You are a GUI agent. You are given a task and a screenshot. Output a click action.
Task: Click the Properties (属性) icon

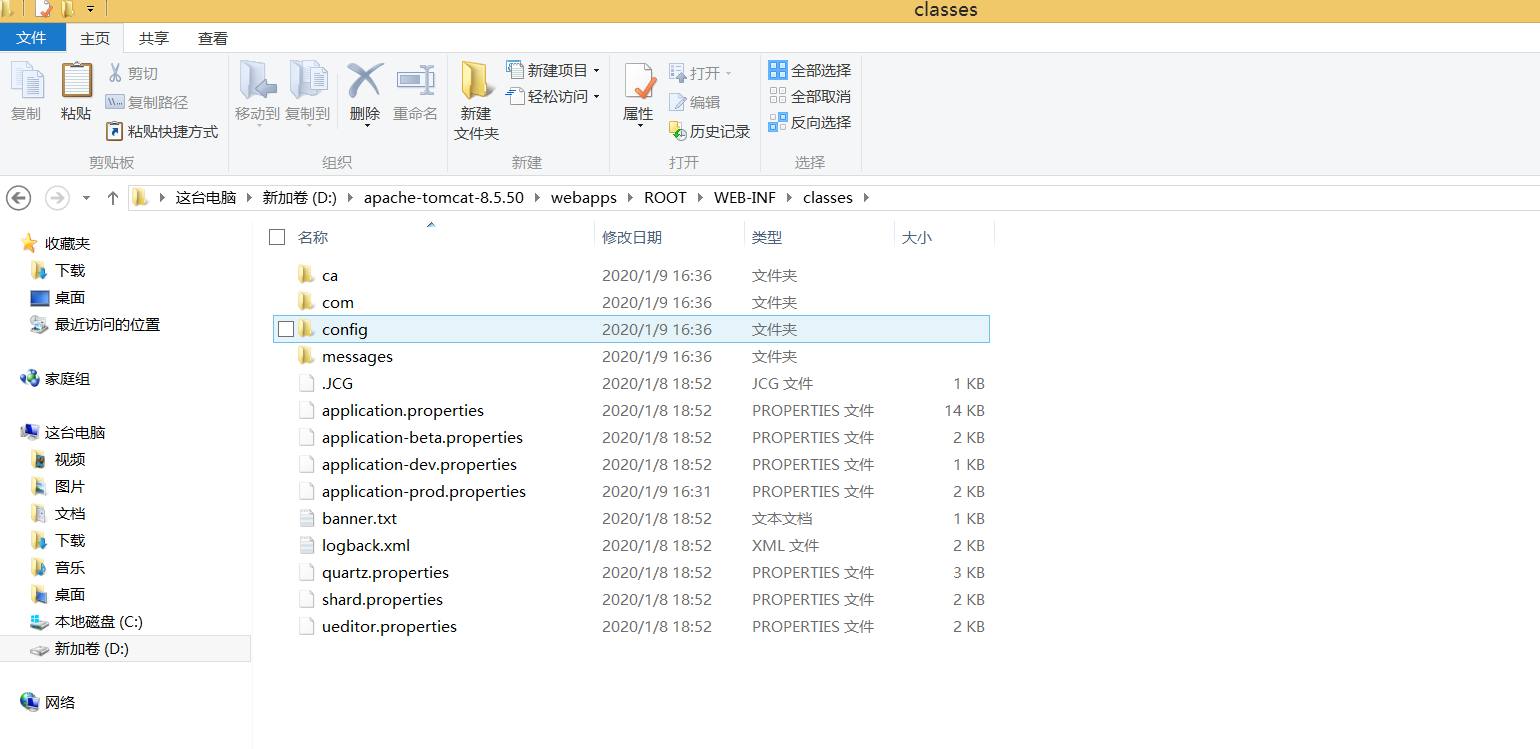coord(639,81)
